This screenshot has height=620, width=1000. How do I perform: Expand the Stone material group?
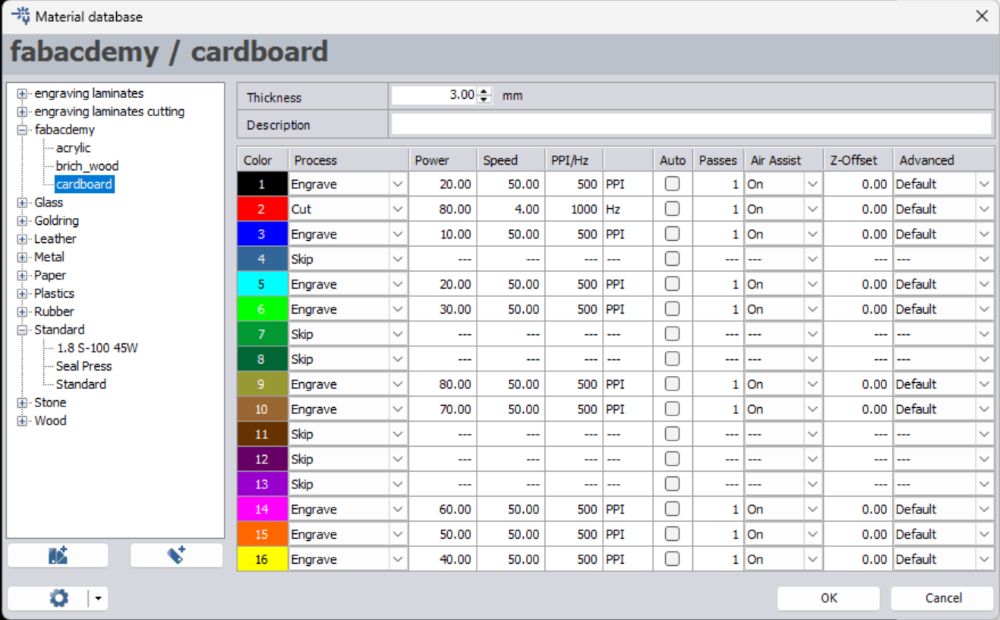[22, 403]
